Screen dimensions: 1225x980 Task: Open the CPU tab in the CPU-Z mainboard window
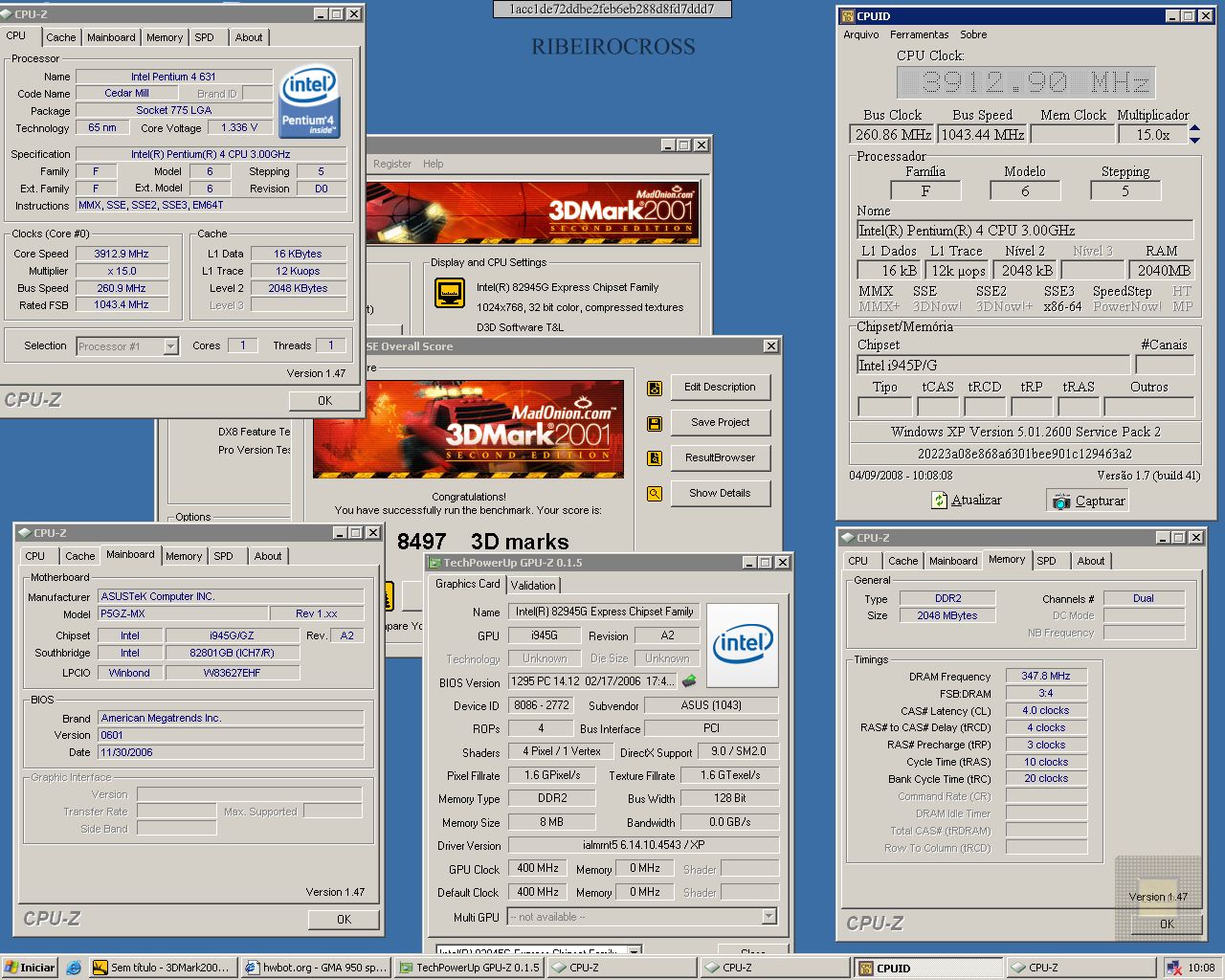(35, 556)
